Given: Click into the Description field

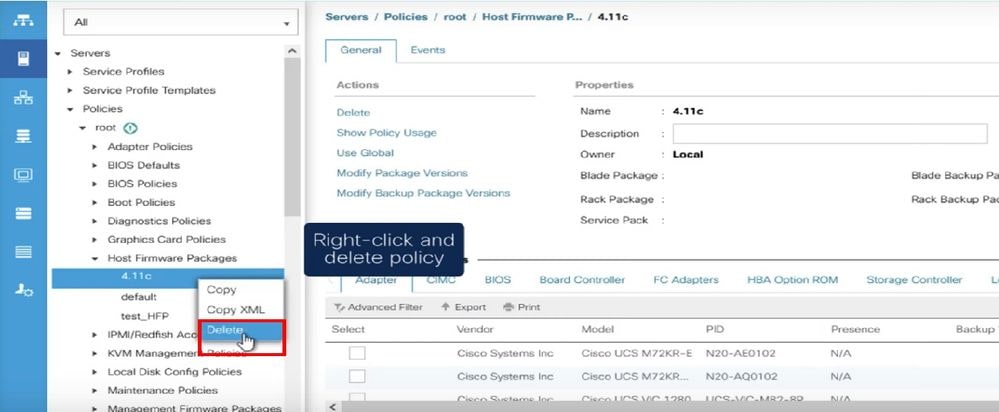Looking at the screenshot, I should 830,134.
